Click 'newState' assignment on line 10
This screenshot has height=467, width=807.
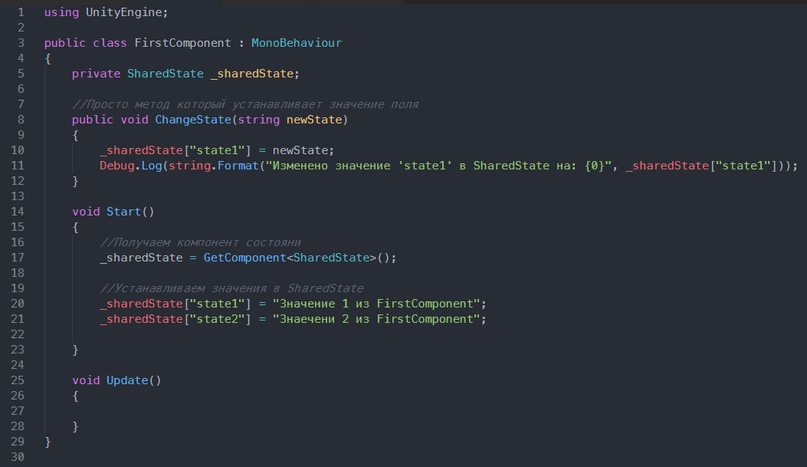301,150
